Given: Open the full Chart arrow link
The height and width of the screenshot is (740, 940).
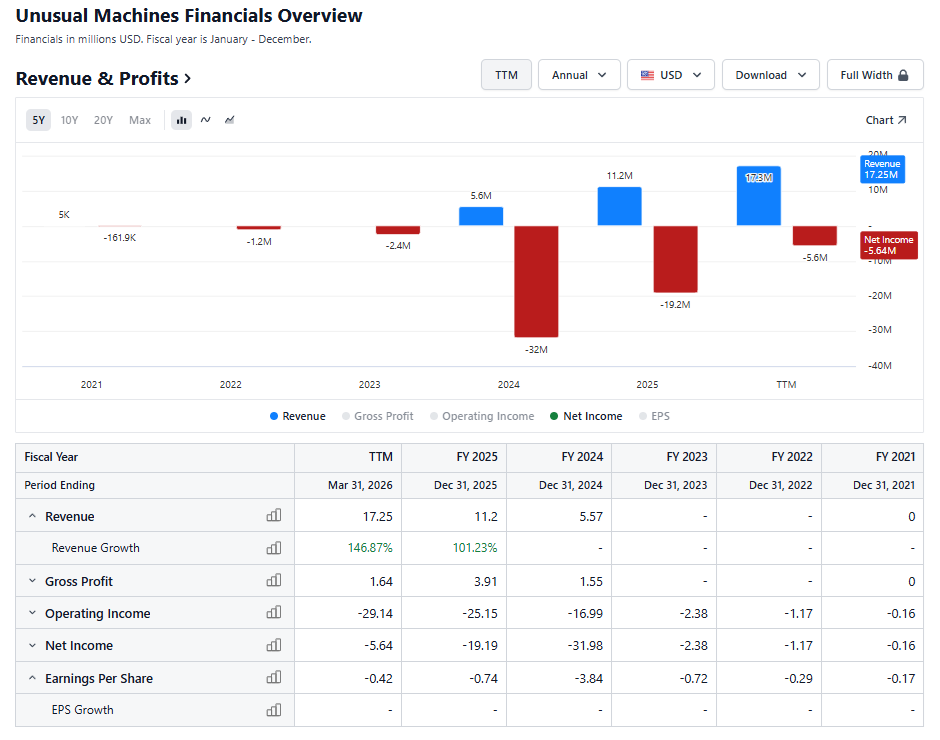Looking at the screenshot, I should pyautogui.click(x=886, y=120).
